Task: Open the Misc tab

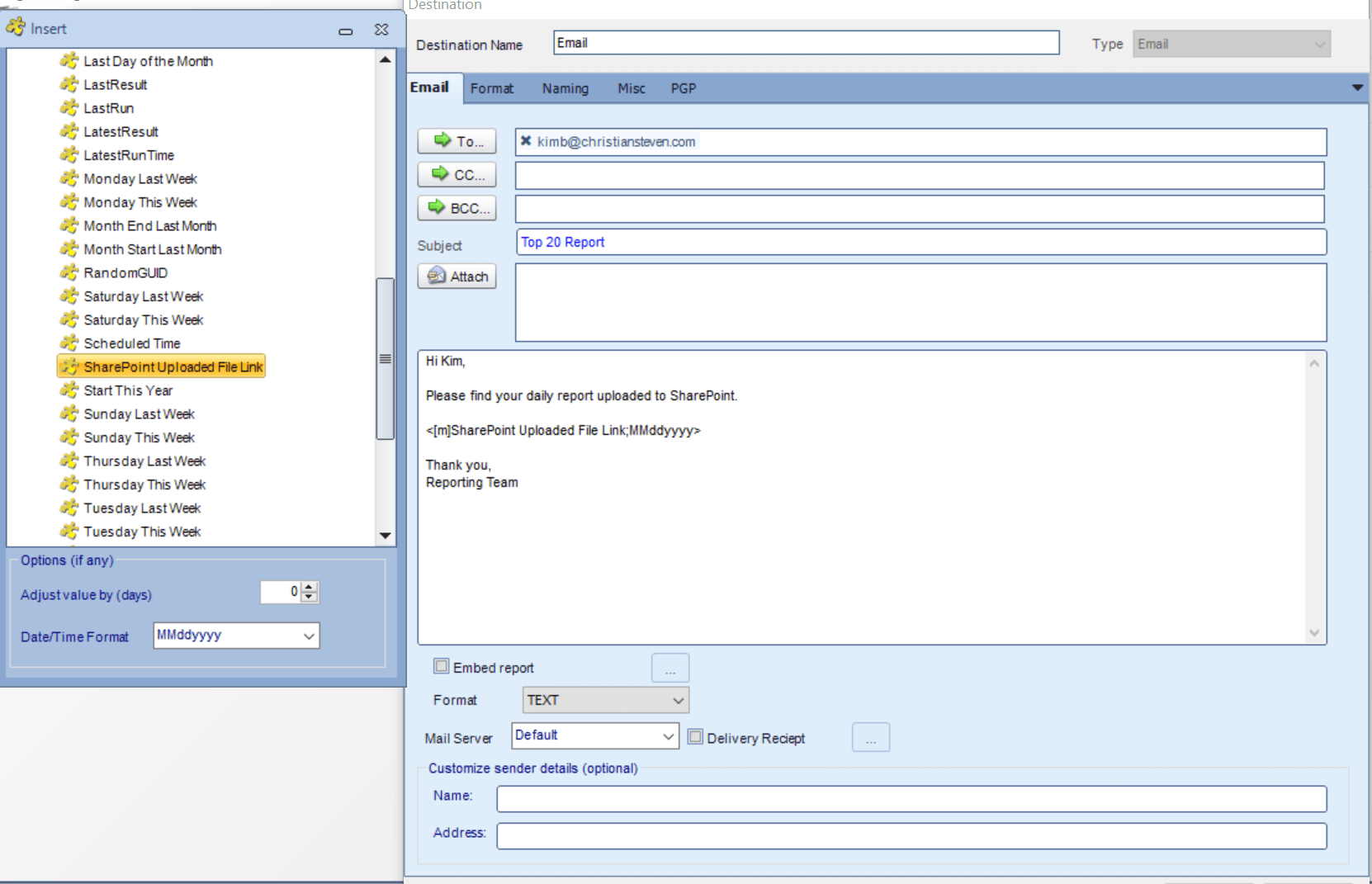Action: click(x=632, y=88)
